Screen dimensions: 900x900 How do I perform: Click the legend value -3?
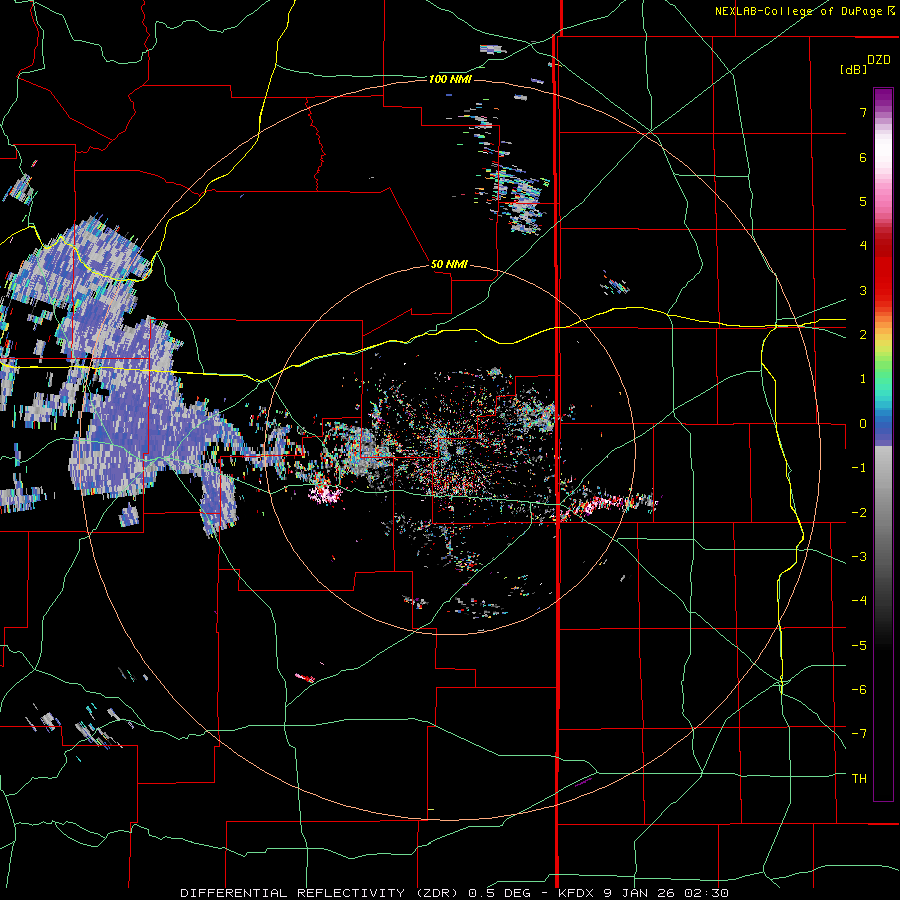(859, 557)
